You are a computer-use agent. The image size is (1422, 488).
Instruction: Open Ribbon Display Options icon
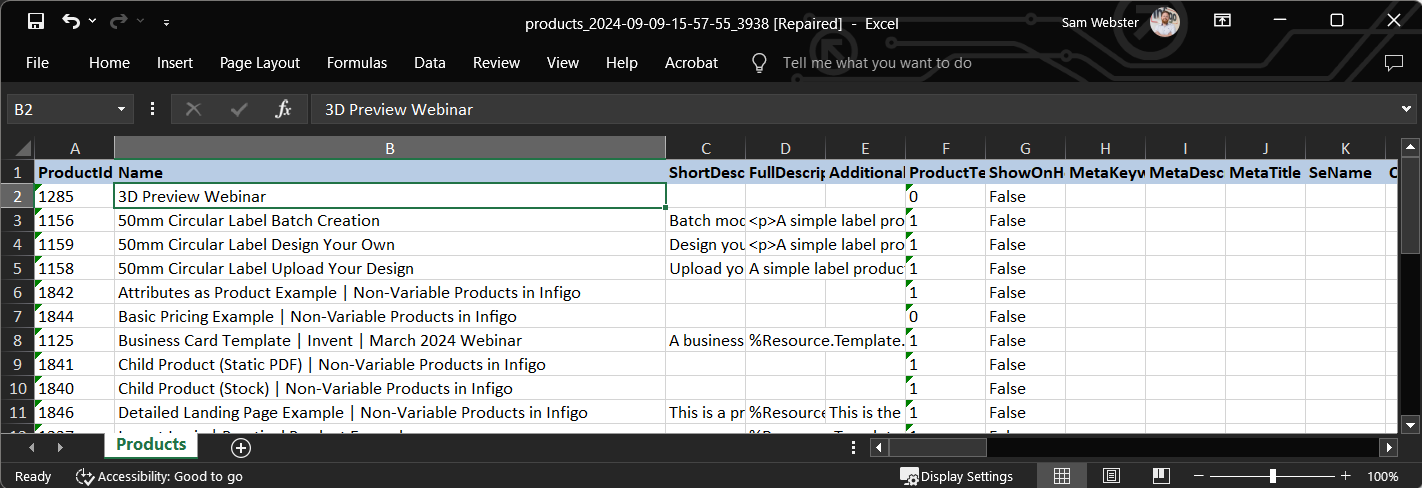tap(1222, 21)
